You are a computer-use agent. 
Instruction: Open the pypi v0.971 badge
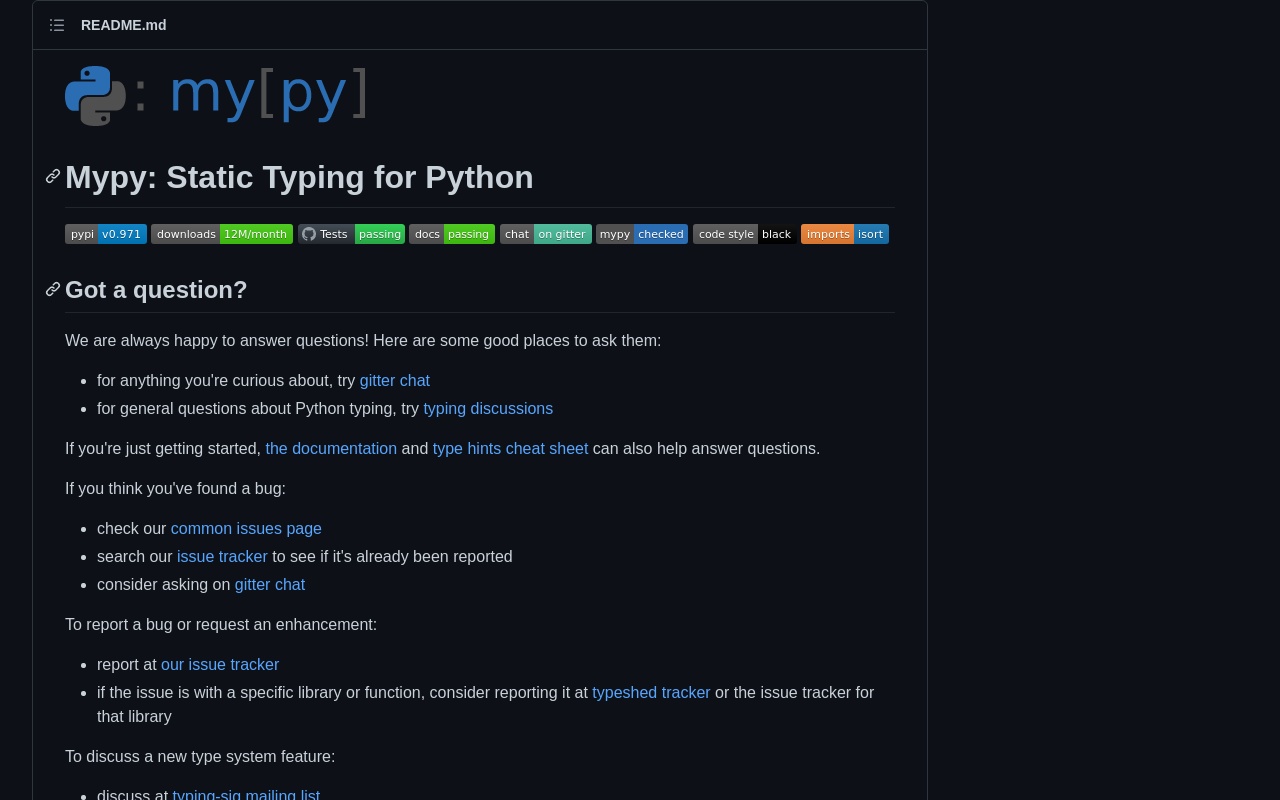click(106, 234)
